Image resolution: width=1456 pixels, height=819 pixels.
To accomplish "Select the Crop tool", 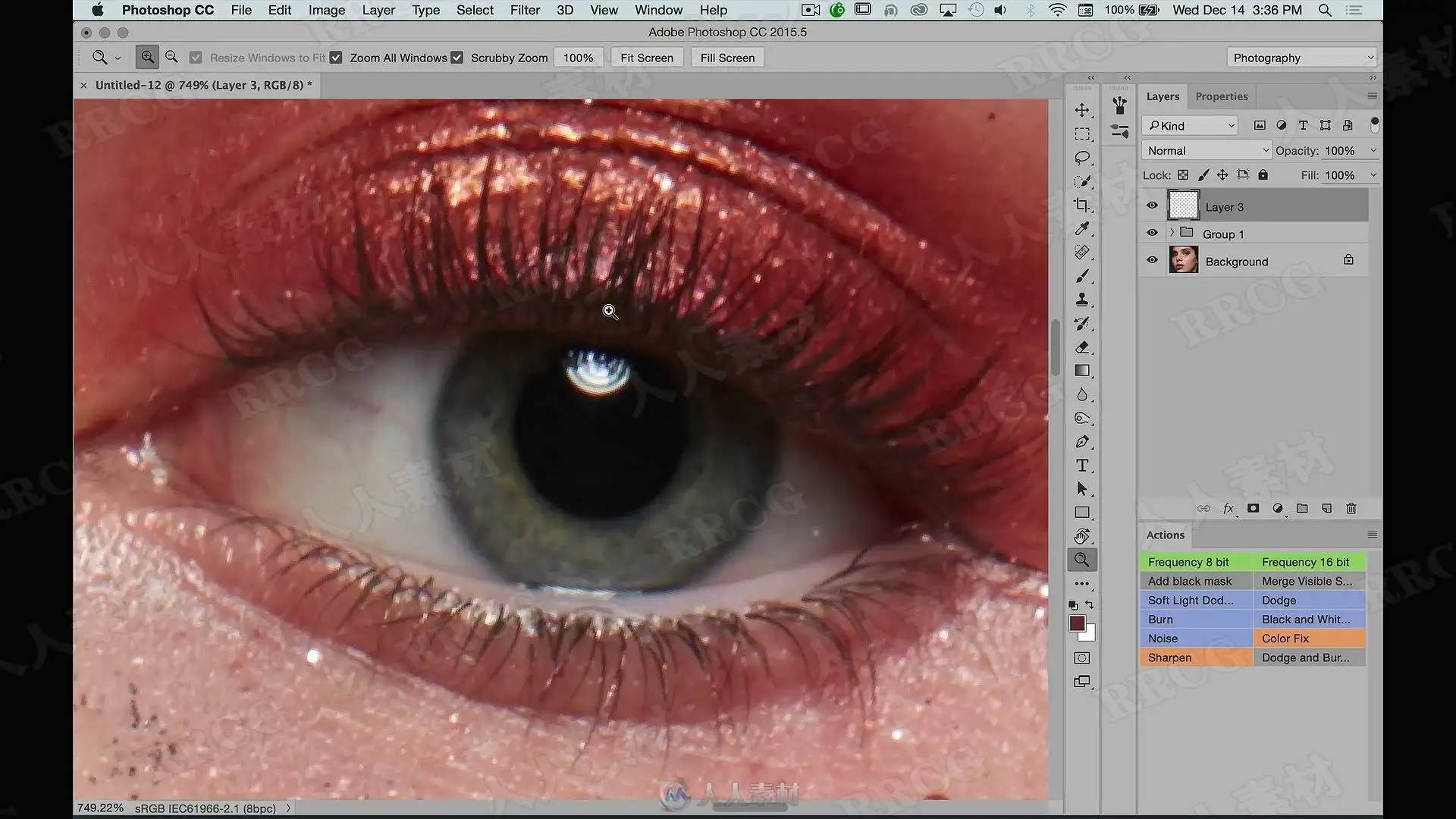I will (1082, 205).
